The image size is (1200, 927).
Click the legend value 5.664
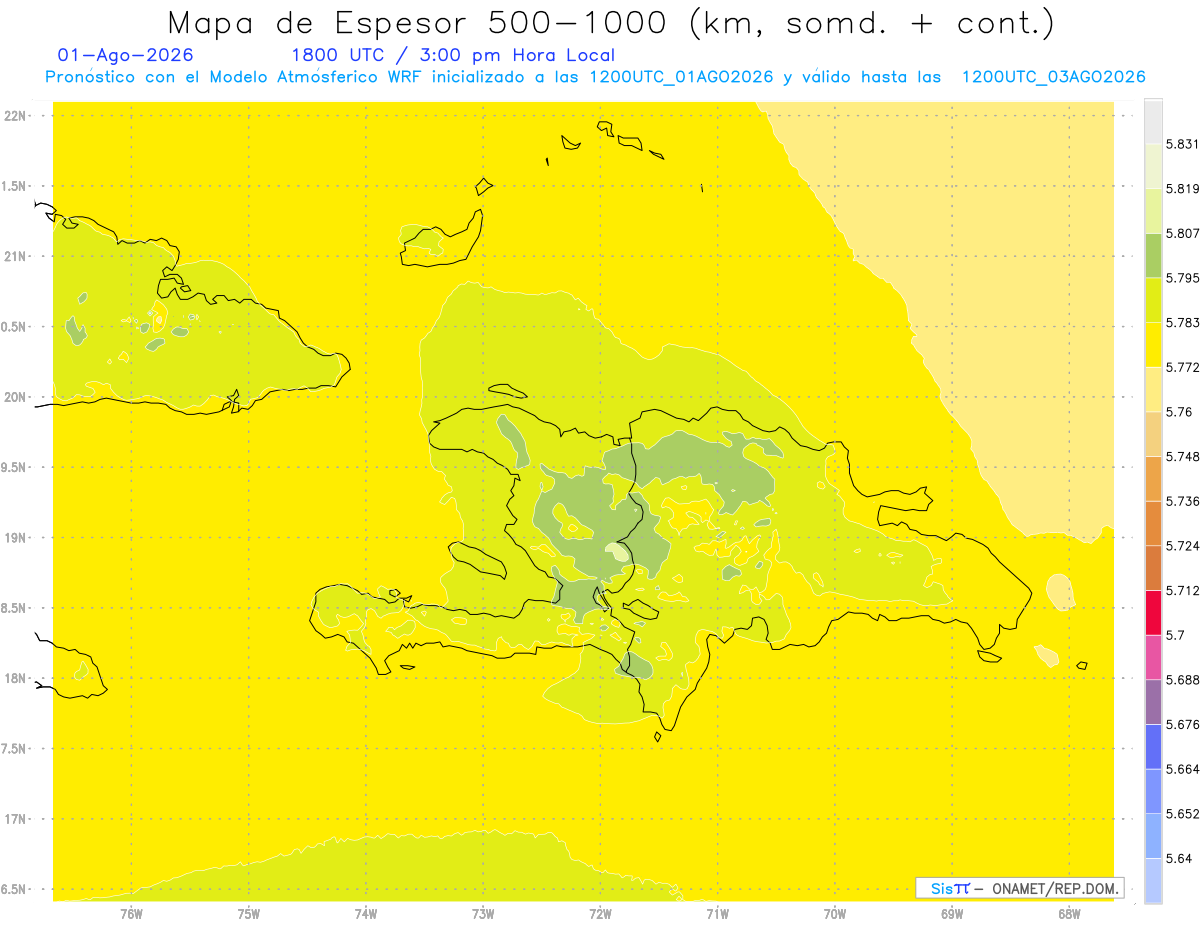point(1183,769)
